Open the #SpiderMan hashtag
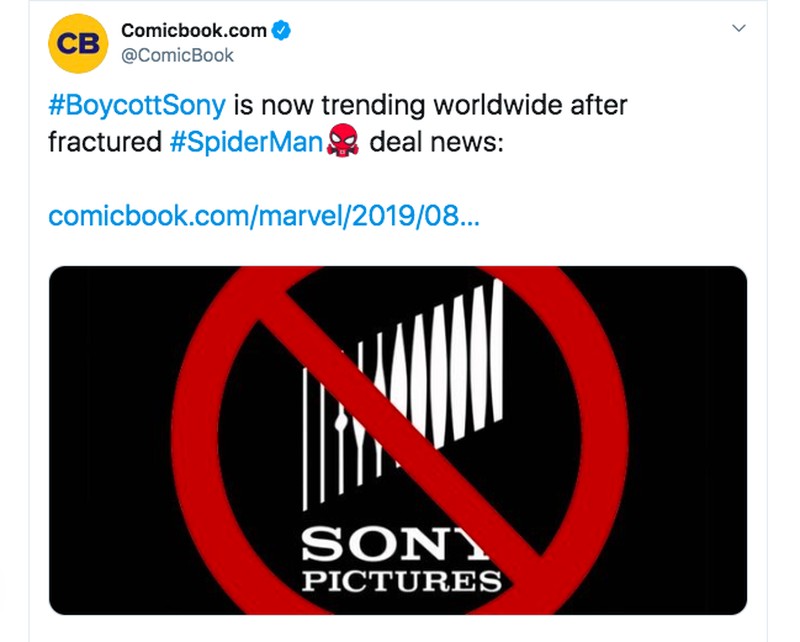This screenshot has width=800, height=642. 245,142
